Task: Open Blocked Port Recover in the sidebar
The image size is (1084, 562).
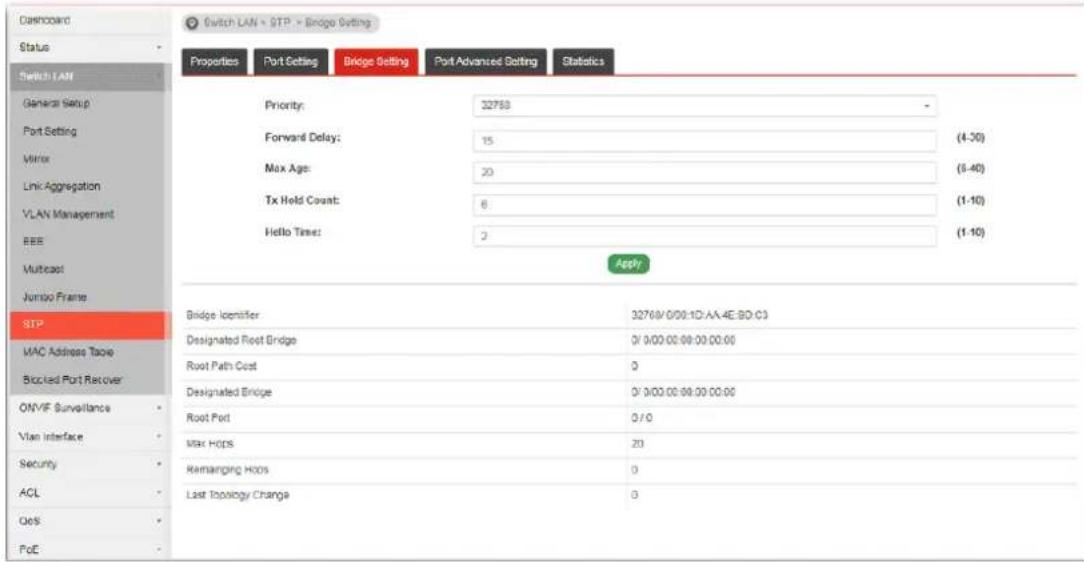Action: coord(88,380)
